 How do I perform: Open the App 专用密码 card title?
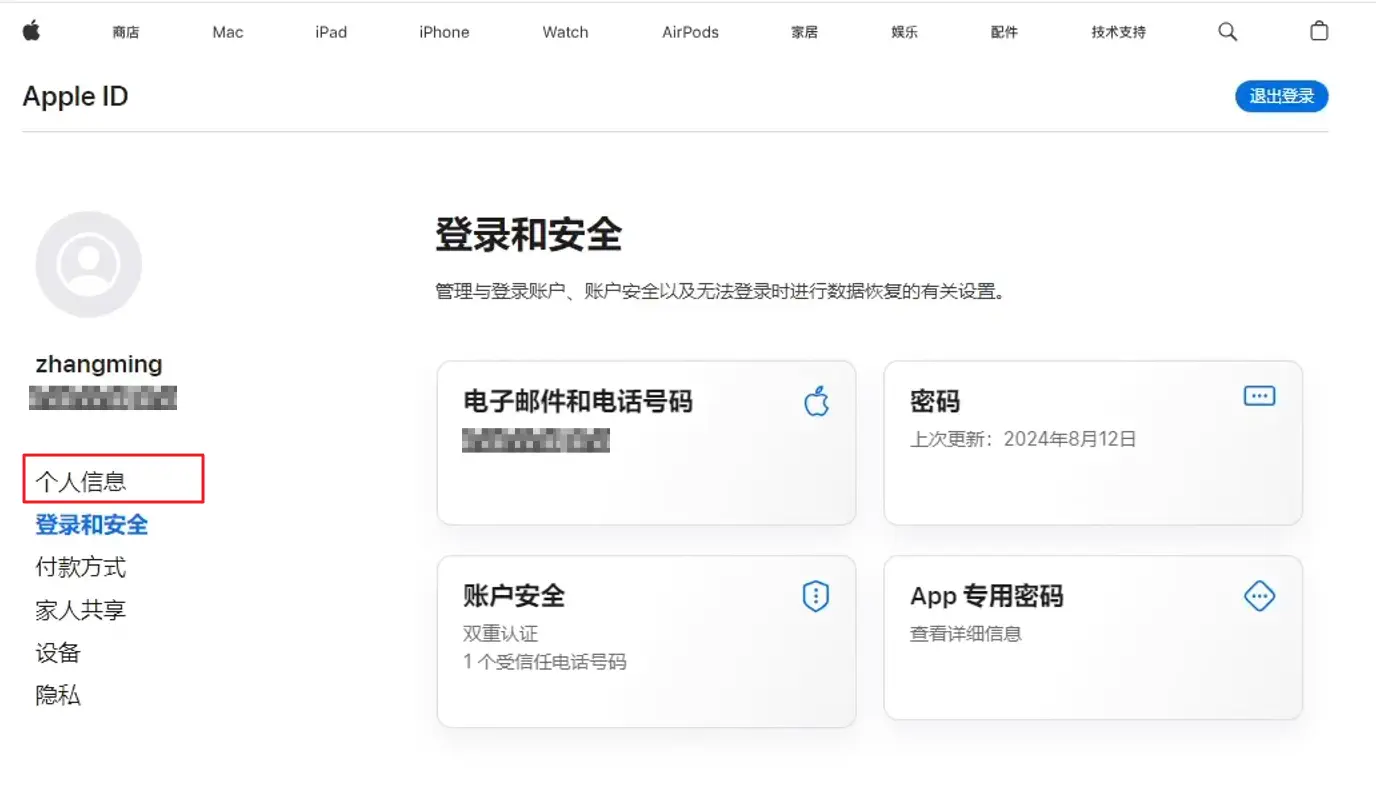click(986, 596)
